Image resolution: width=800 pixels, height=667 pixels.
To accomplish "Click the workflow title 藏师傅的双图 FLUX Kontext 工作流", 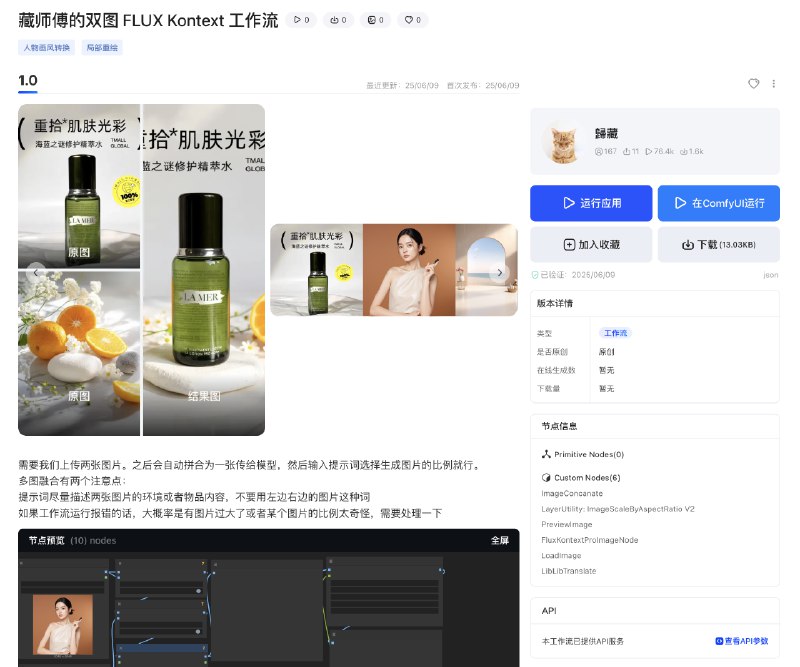I will [x=148, y=20].
